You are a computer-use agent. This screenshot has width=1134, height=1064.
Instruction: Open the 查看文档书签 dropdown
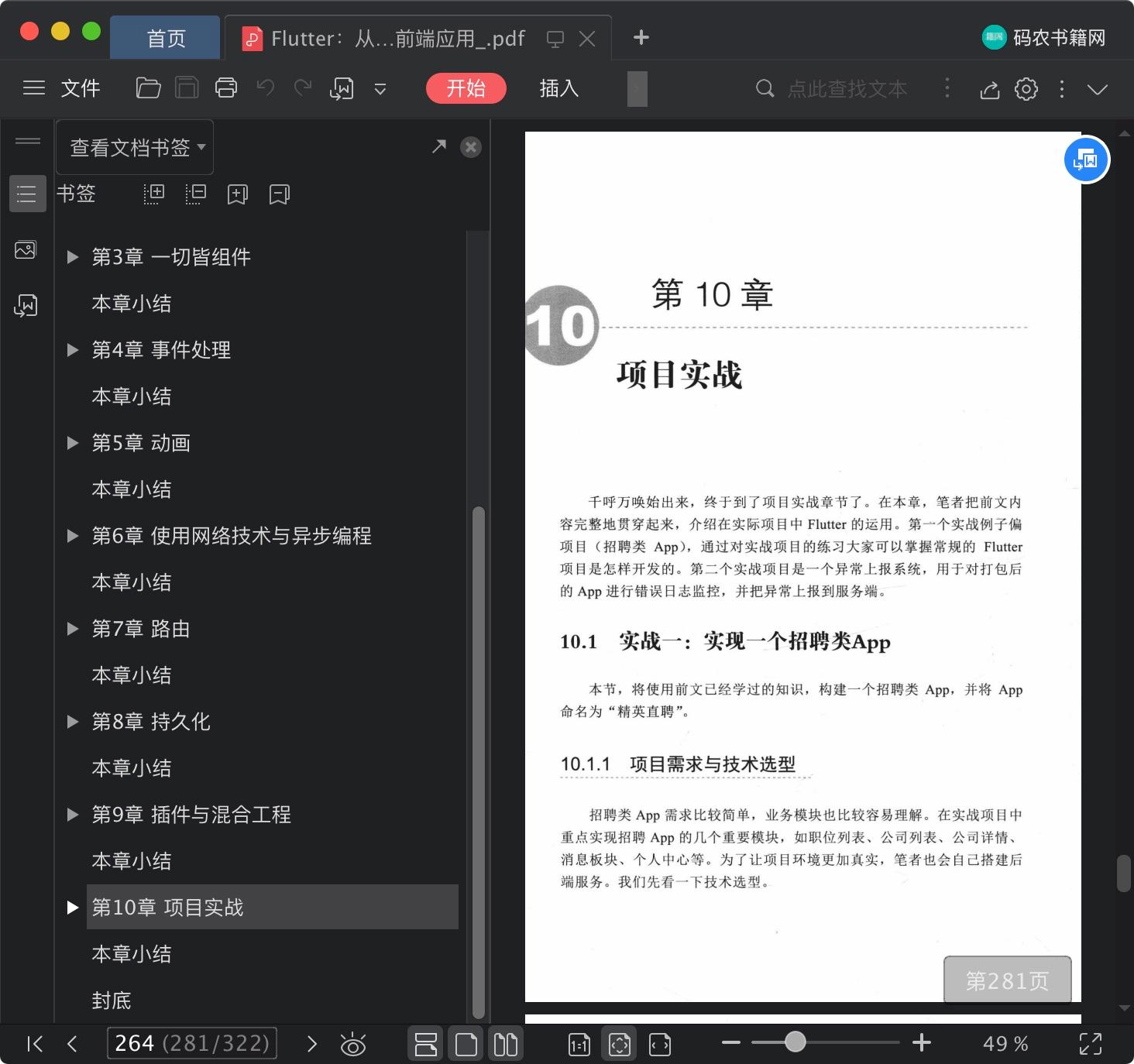tap(136, 147)
